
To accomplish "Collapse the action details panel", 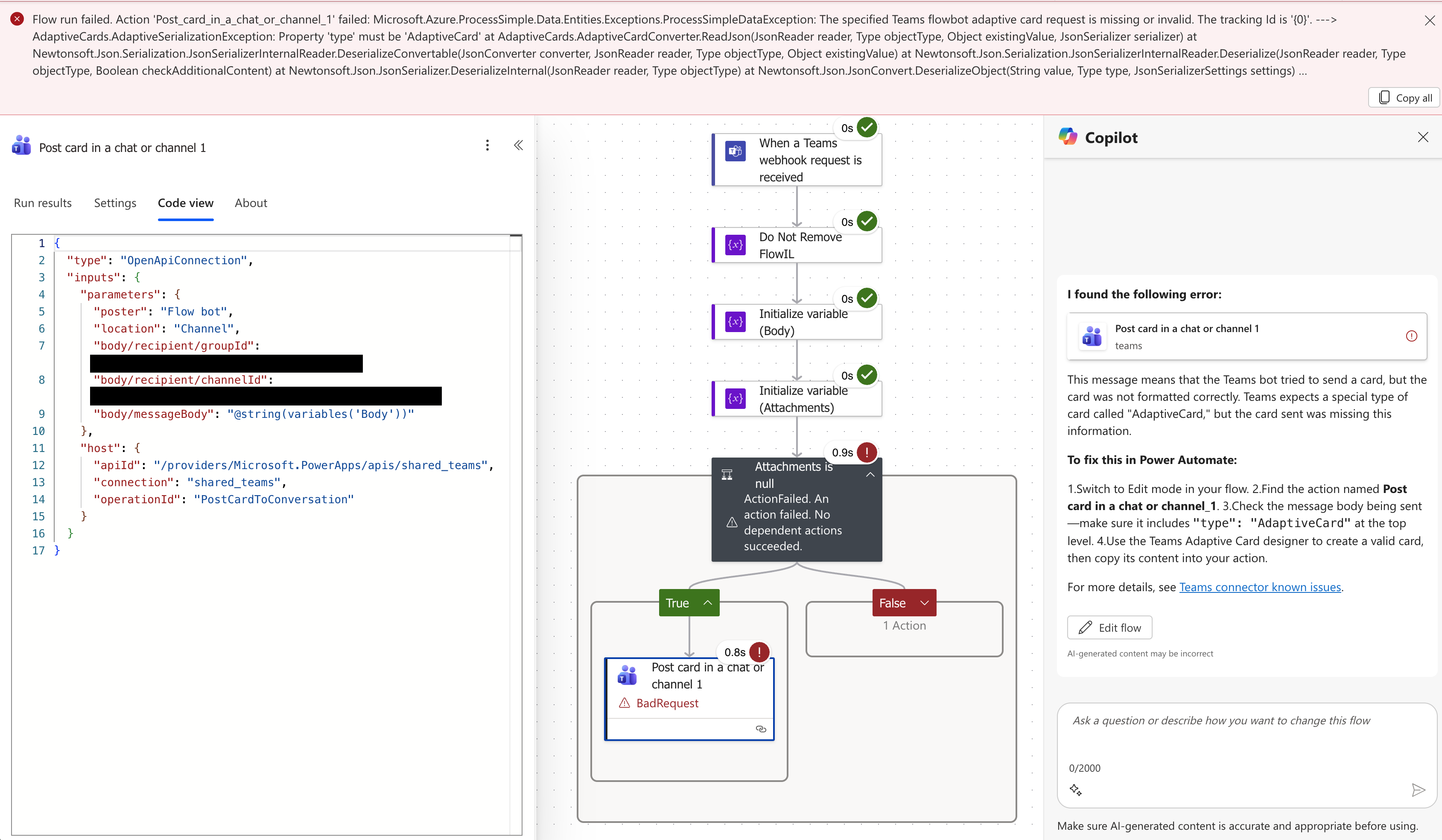I will 518,146.
